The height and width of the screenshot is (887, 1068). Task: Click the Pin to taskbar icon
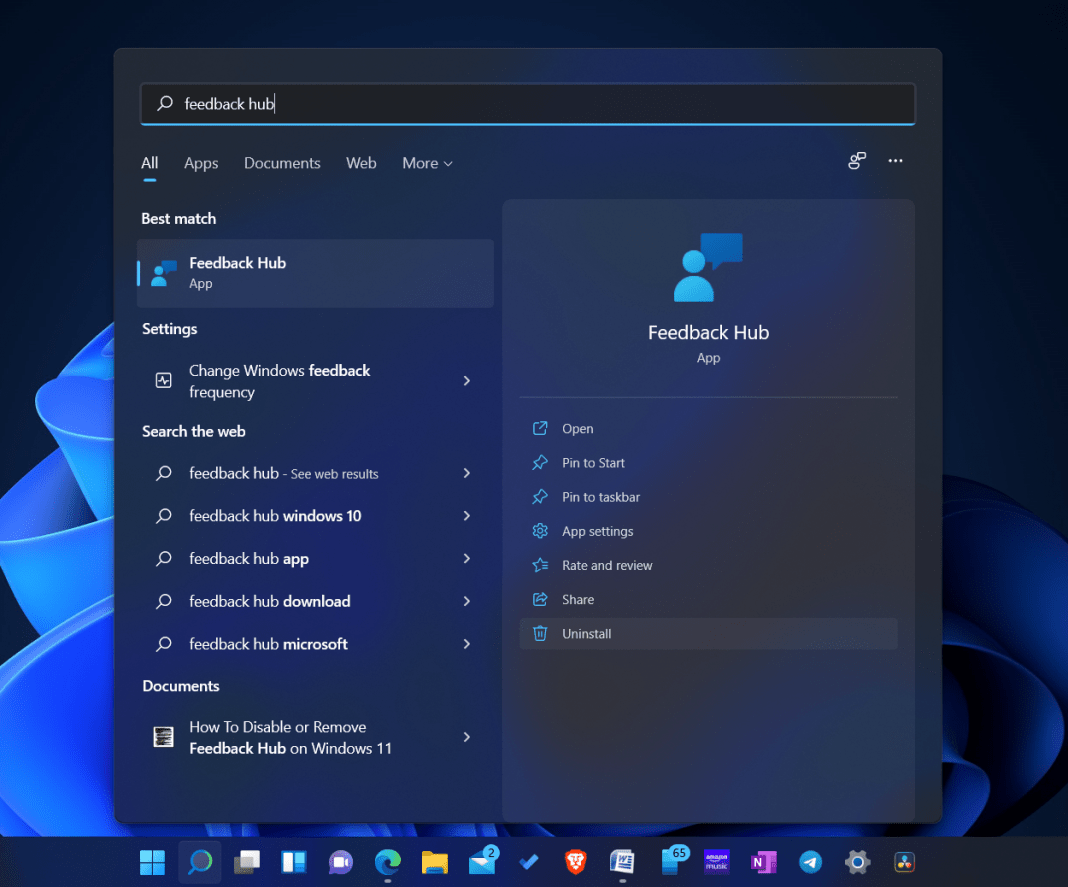pyautogui.click(x=541, y=497)
